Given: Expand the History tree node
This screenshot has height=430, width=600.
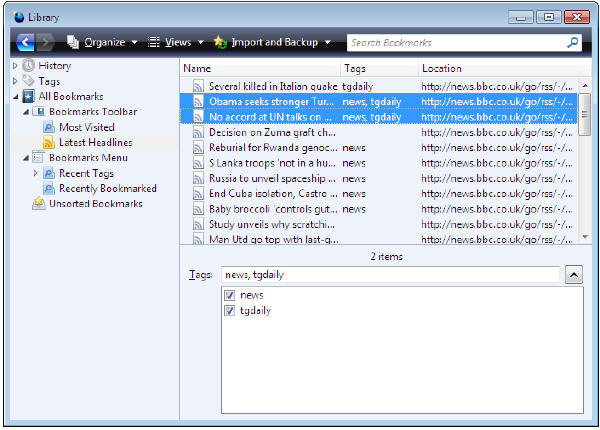Looking at the screenshot, I should click(x=15, y=66).
